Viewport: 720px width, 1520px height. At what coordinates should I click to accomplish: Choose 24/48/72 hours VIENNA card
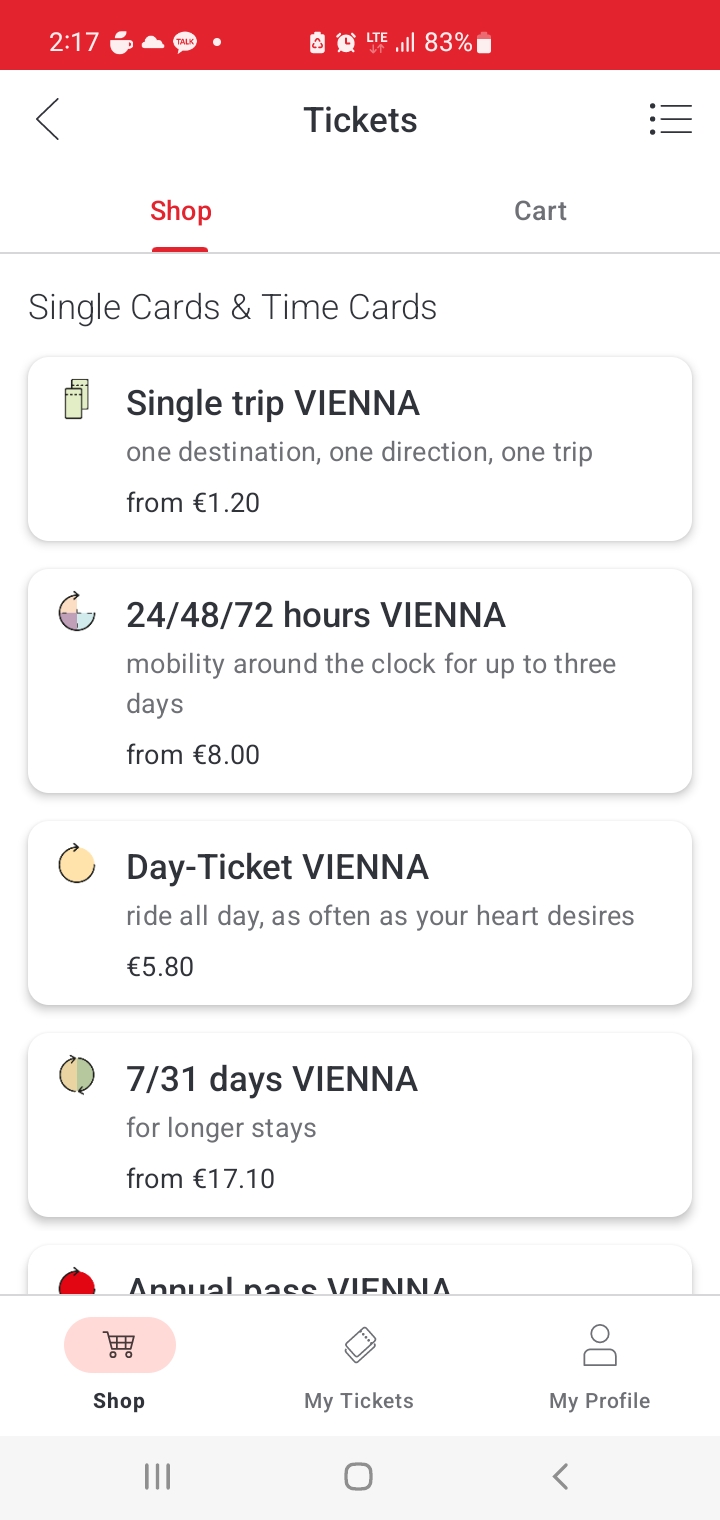click(x=360, y=681)
